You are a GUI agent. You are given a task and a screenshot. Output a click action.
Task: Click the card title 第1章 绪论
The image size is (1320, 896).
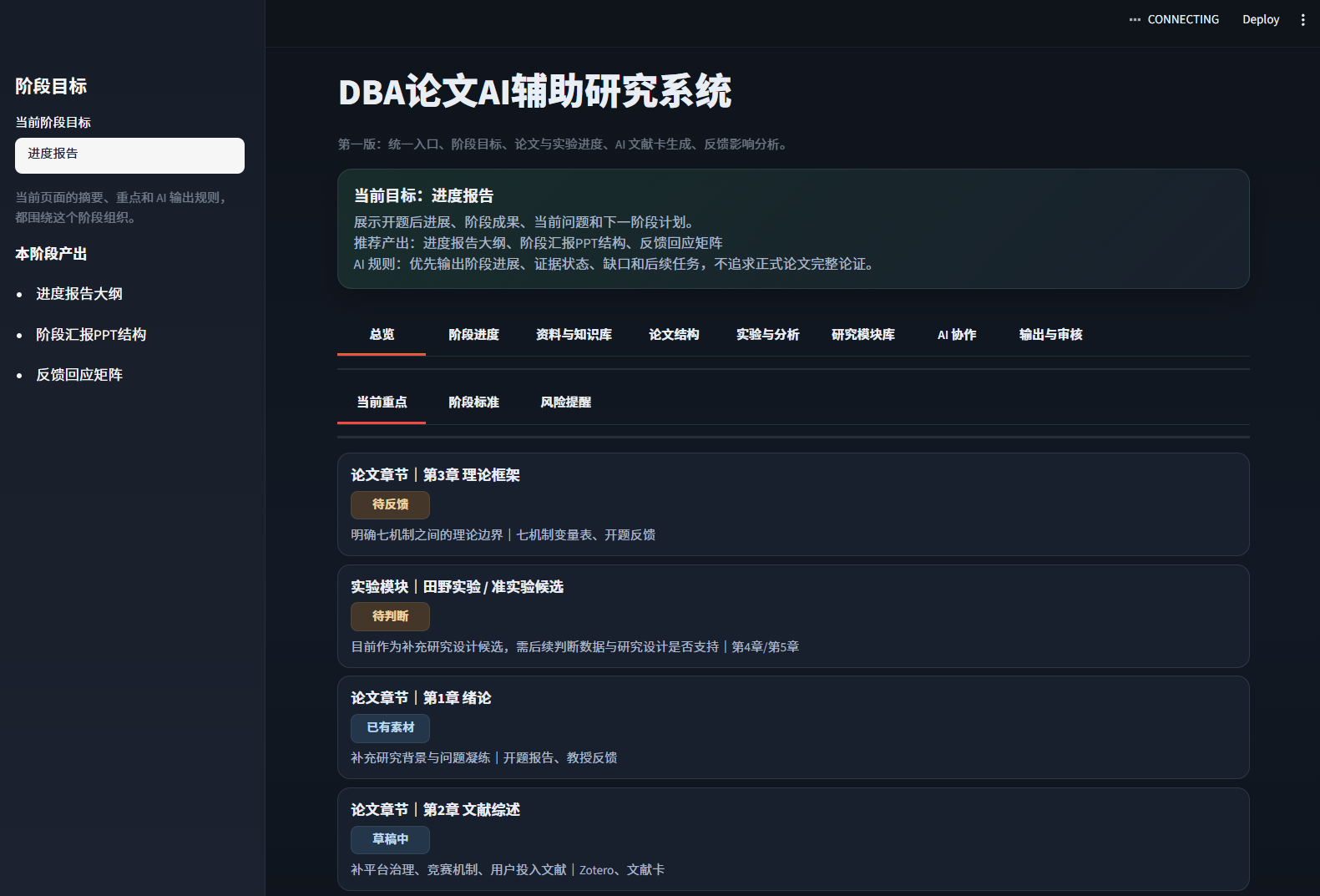457,698
